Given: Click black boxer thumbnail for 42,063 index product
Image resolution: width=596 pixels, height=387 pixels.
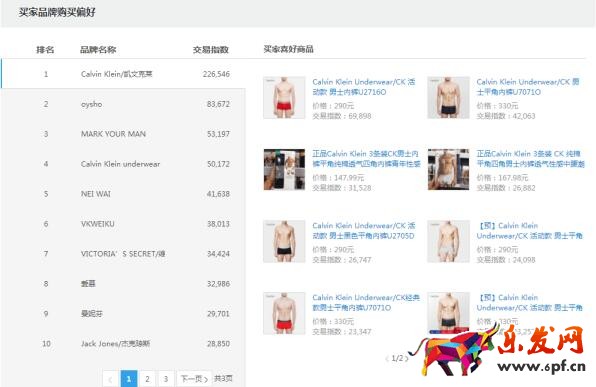Looking at the screenshot, I should point(449,97).
